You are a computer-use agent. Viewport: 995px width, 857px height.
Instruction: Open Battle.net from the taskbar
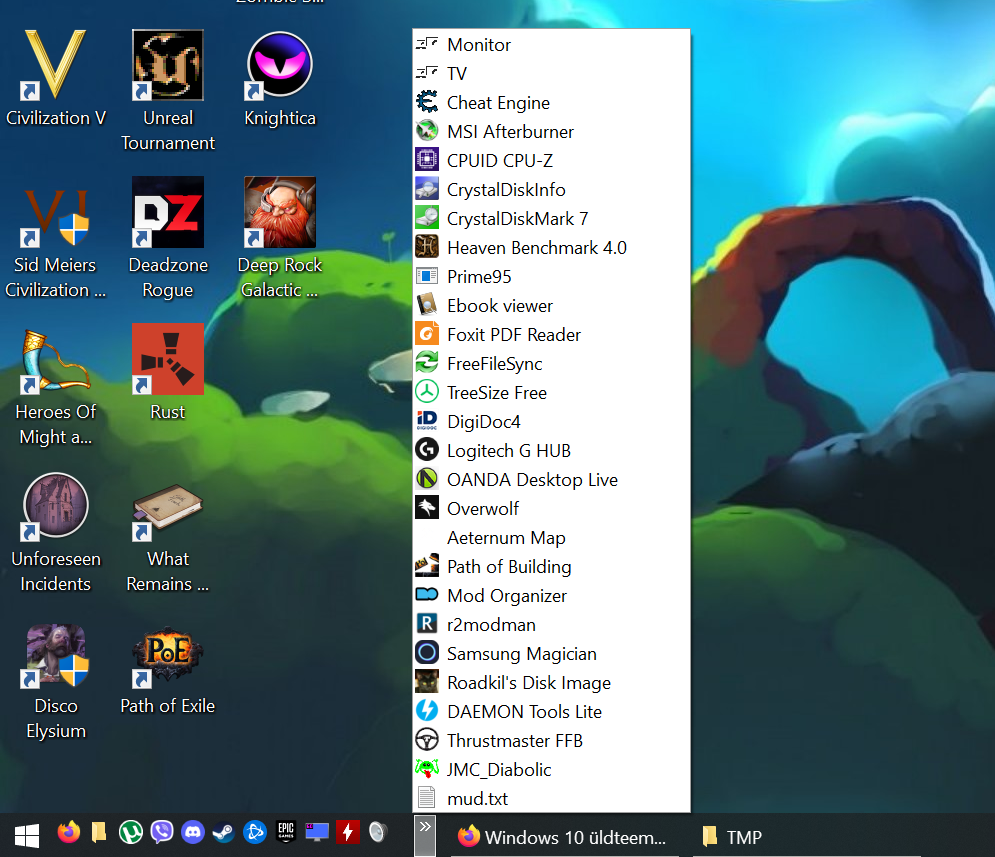[x=254, y=832]
